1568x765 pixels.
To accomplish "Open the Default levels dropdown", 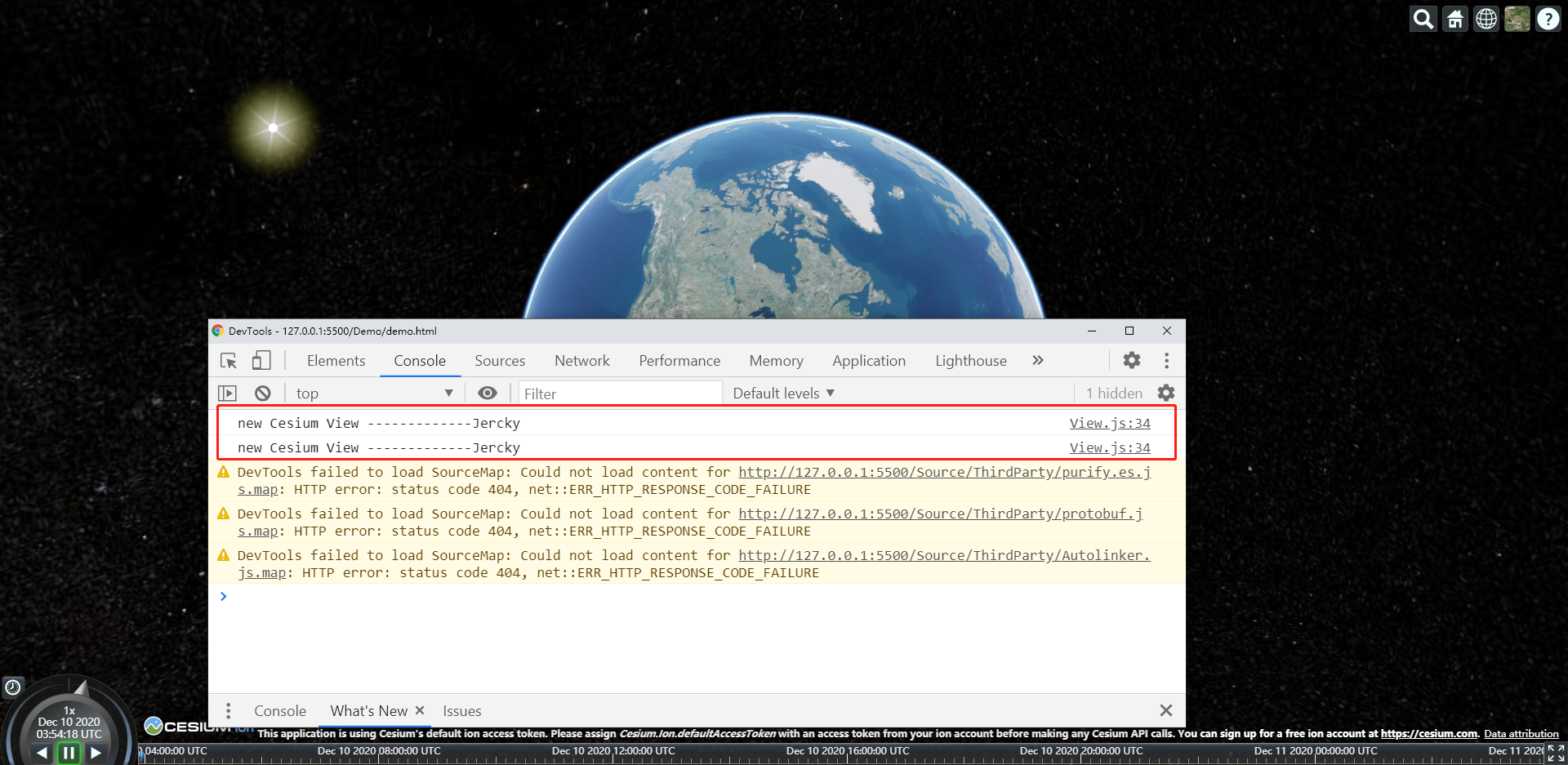I will coord(783,394).
